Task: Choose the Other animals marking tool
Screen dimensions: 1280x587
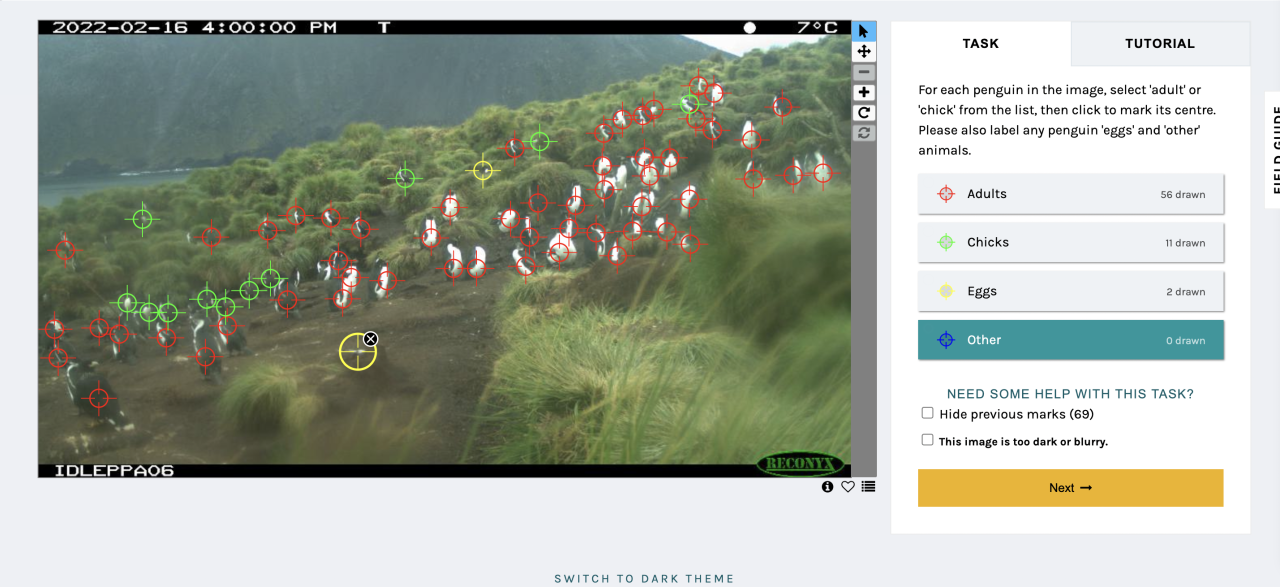Action: point(1071,340)
